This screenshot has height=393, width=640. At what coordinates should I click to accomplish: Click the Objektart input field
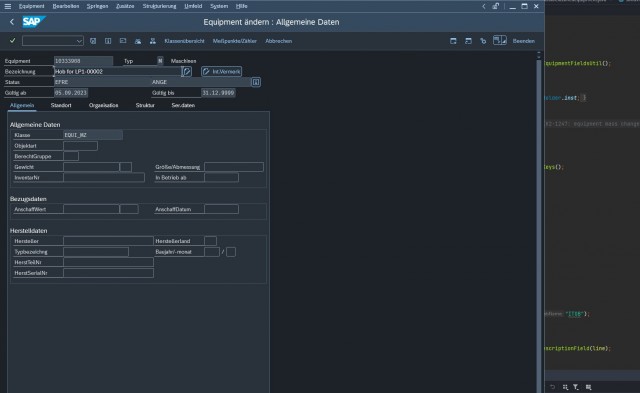[x=80, y=146]
